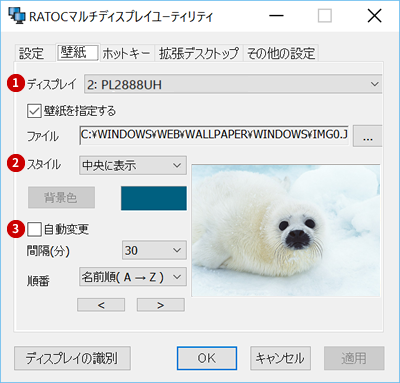Image resolution: width=400 pixels, height=383 pixels.
Task: Click the red number 3 marker
Action: point(16,229)
